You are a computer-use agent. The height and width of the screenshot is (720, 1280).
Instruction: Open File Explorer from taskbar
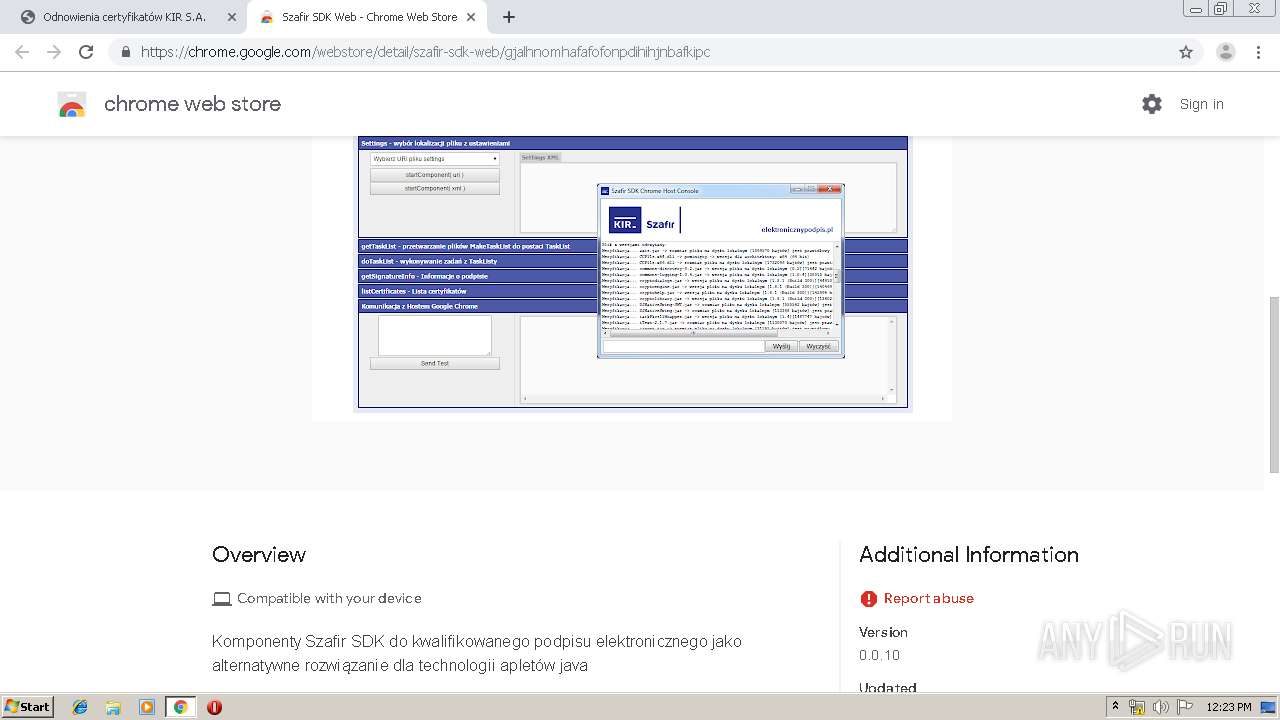pos(113,707)
